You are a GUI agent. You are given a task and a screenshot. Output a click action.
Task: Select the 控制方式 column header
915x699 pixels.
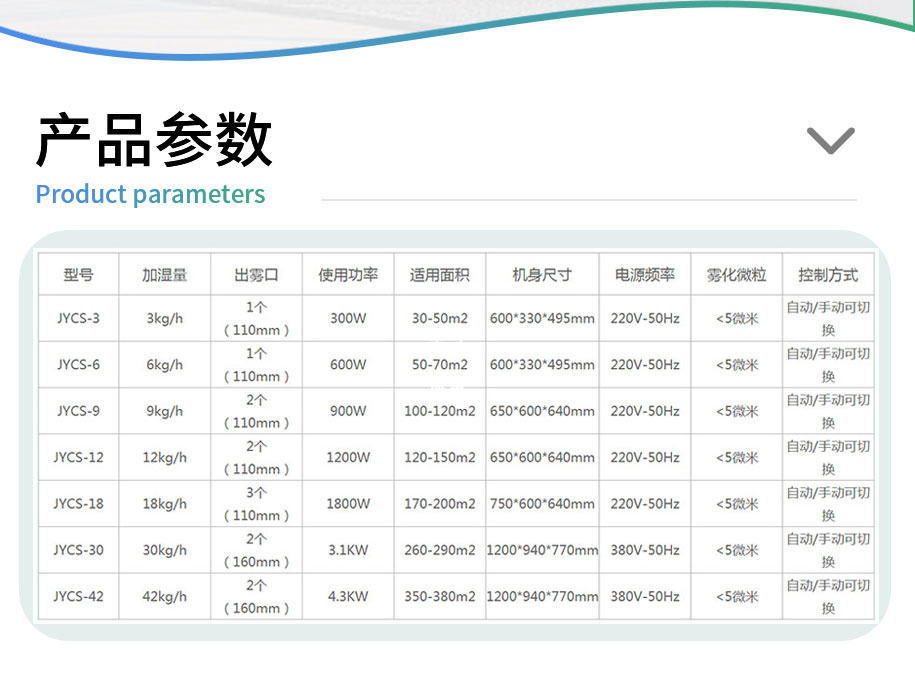[x=828, y=273]
